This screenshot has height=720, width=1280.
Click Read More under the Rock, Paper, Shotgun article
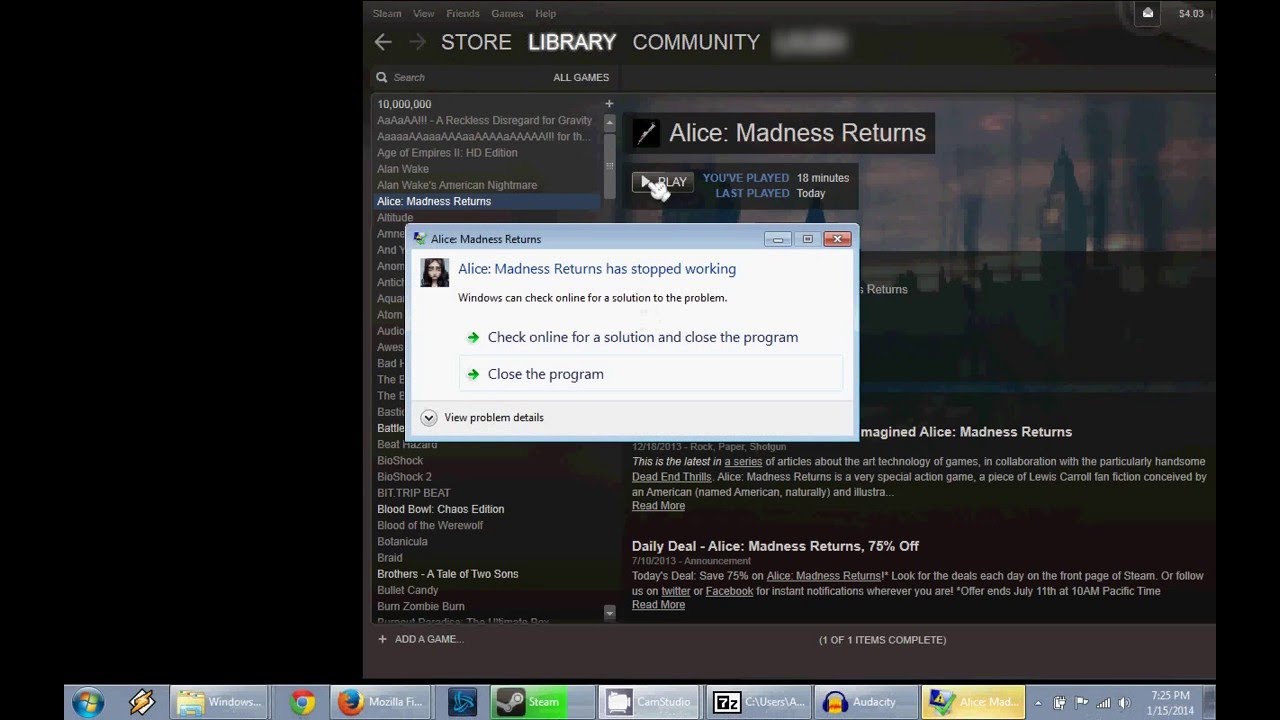(658, 506)
